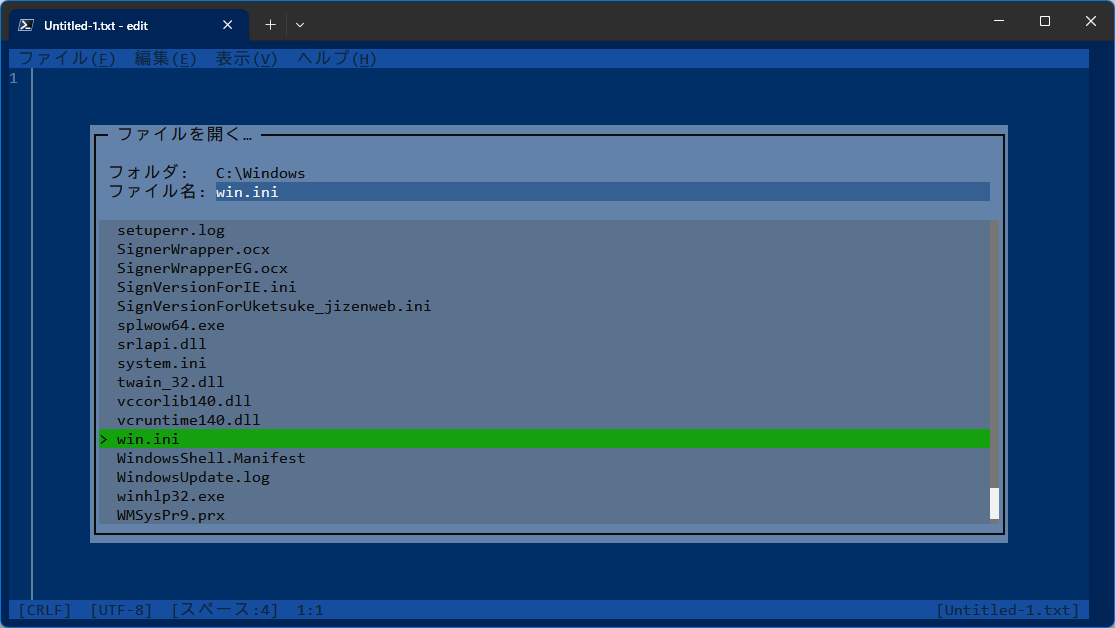The height and width of the screenshot is (628, 1115).
Task: Click the ファイル名 input field
Action: point(602,192)
